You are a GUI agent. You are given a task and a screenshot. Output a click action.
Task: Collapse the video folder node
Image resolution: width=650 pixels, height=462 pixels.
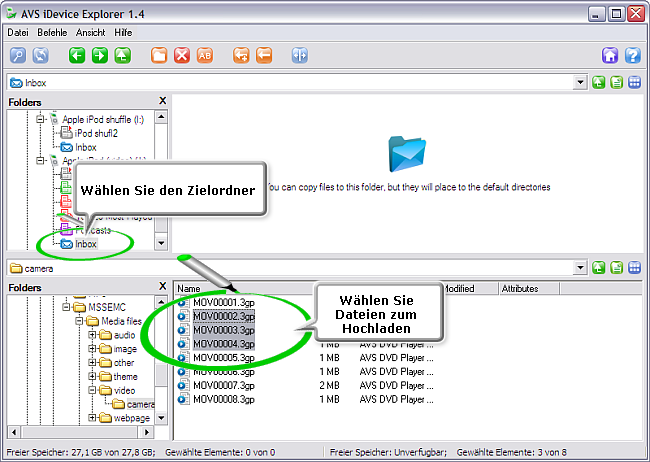pyautogui.click(x=92, y=390)
